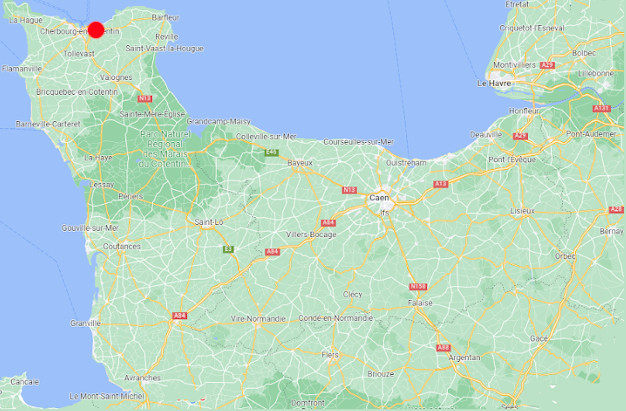Screen dimensions: 626x411
Task: Click the red location marker at Cherbourg
Action: (x=96, y=30)
